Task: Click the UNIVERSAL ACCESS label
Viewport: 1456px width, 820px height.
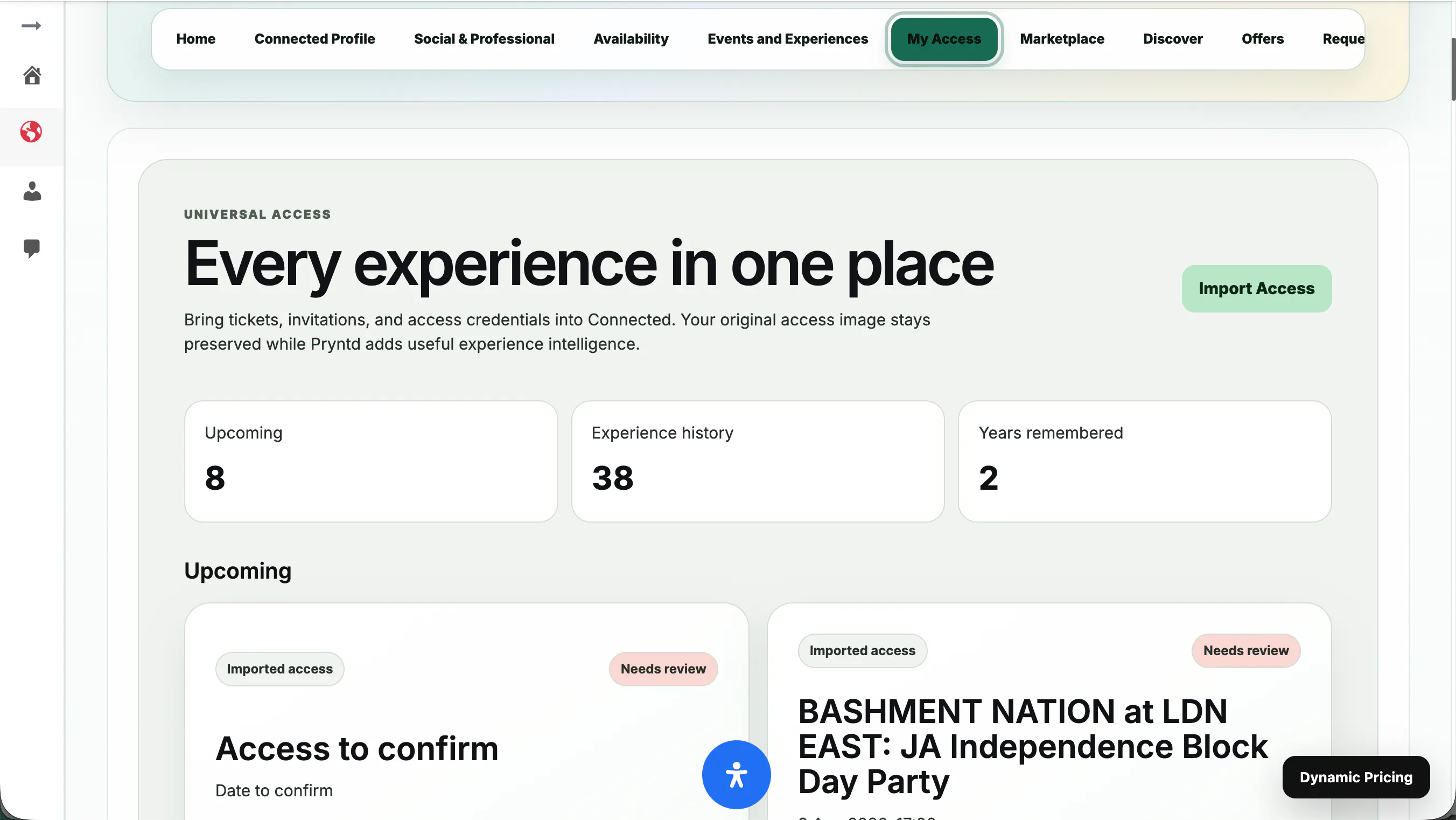Action: pyautogui.click(x=257, y=214)
